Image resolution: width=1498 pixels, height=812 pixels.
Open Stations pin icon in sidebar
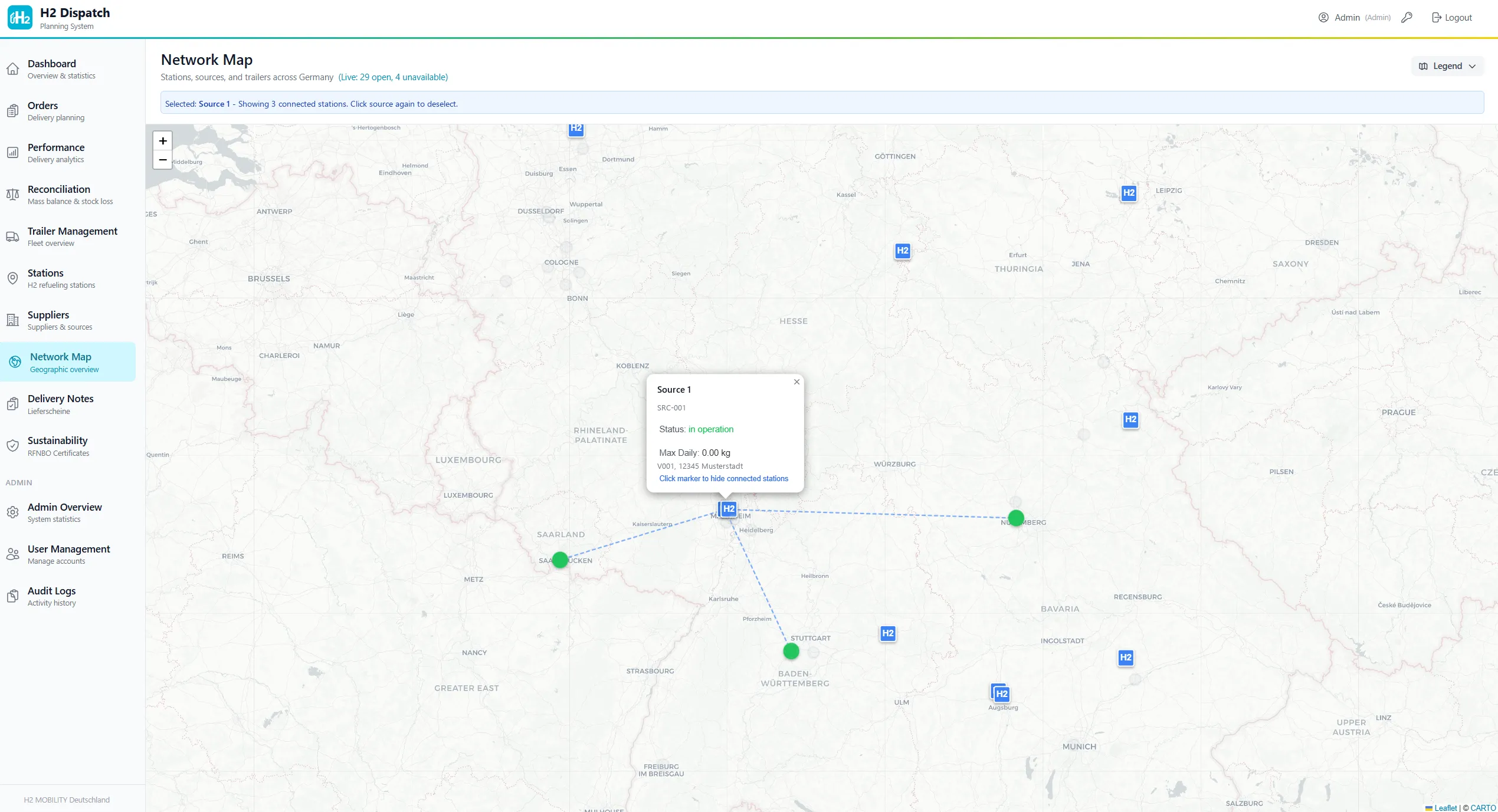click(12, 278)
